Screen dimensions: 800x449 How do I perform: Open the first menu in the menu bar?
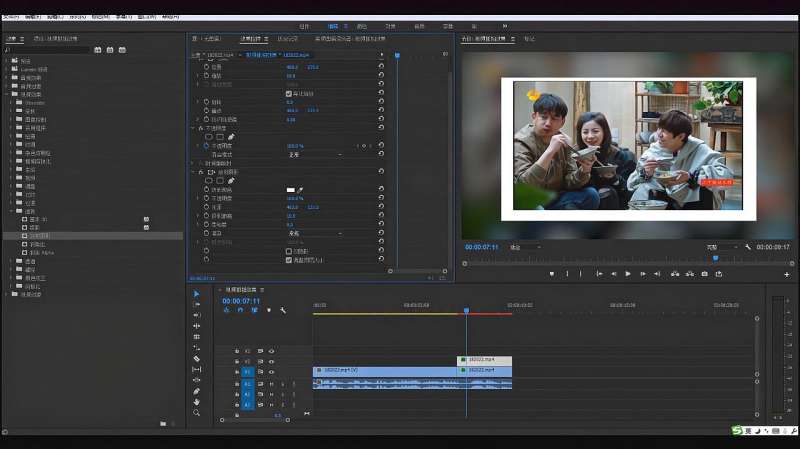pos(10,17)
